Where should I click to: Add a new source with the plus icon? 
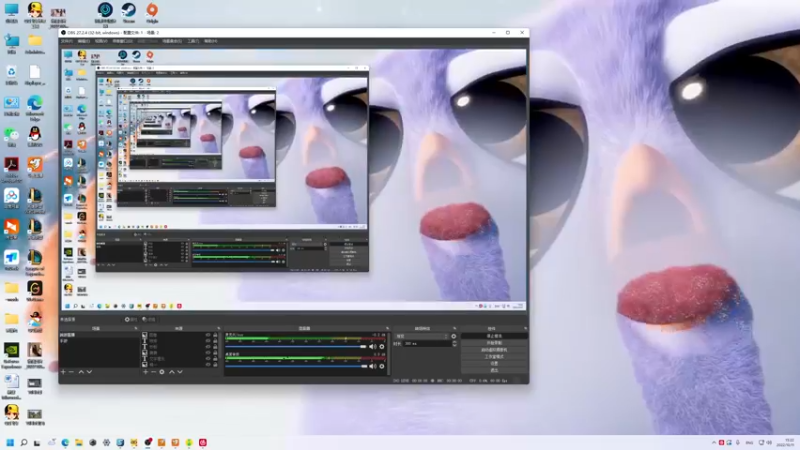pyautogui.click(x=145, y=372)
